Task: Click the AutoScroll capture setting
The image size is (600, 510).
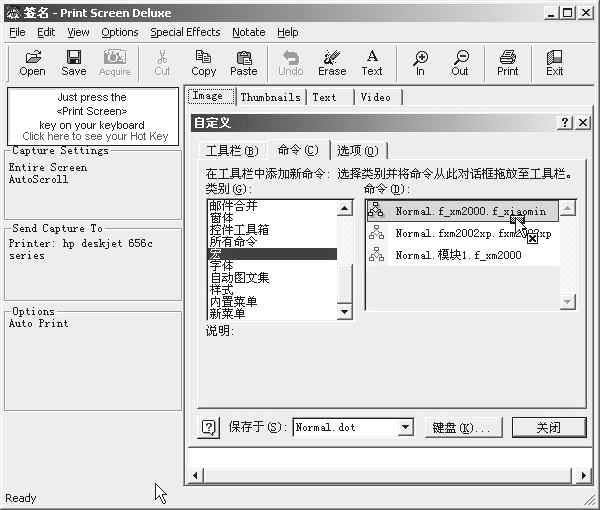Action: 38,179
